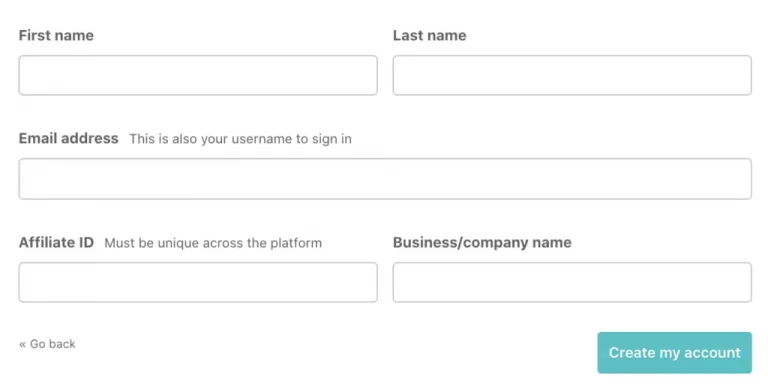
Task: Activate the box under Last name
Action: click(572, 75)
